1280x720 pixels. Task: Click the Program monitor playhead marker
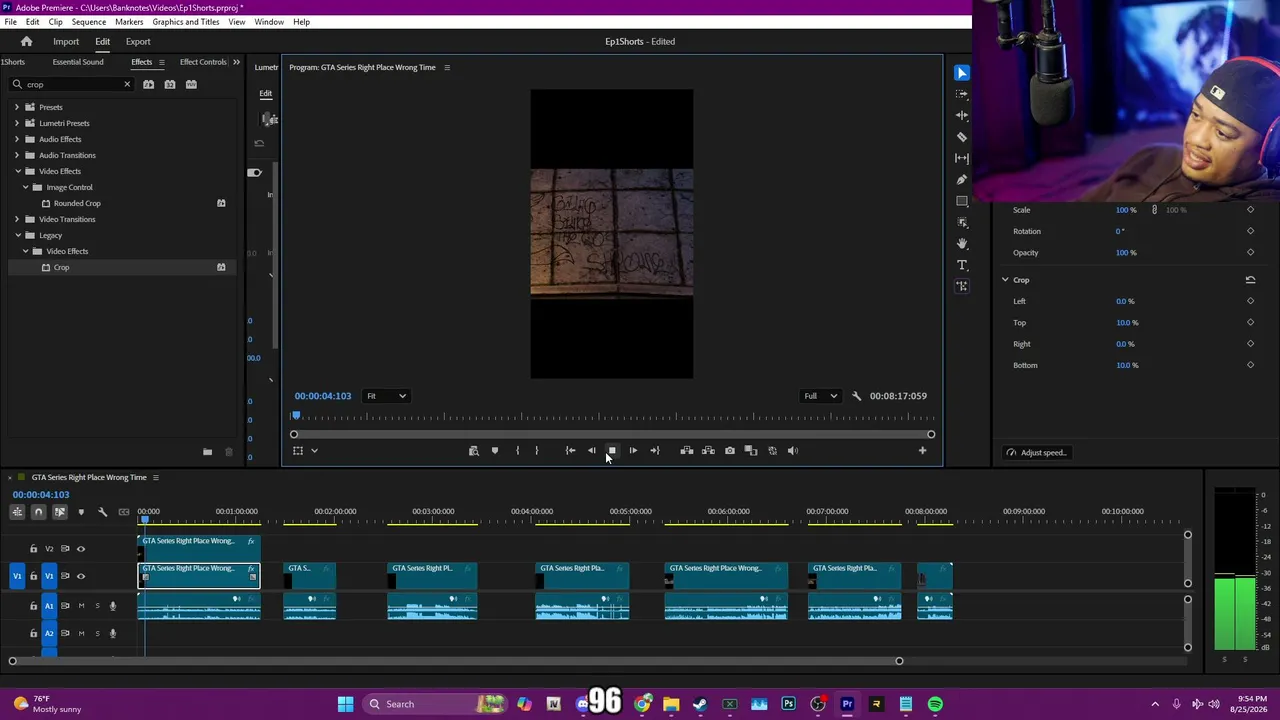click(296, 416)
